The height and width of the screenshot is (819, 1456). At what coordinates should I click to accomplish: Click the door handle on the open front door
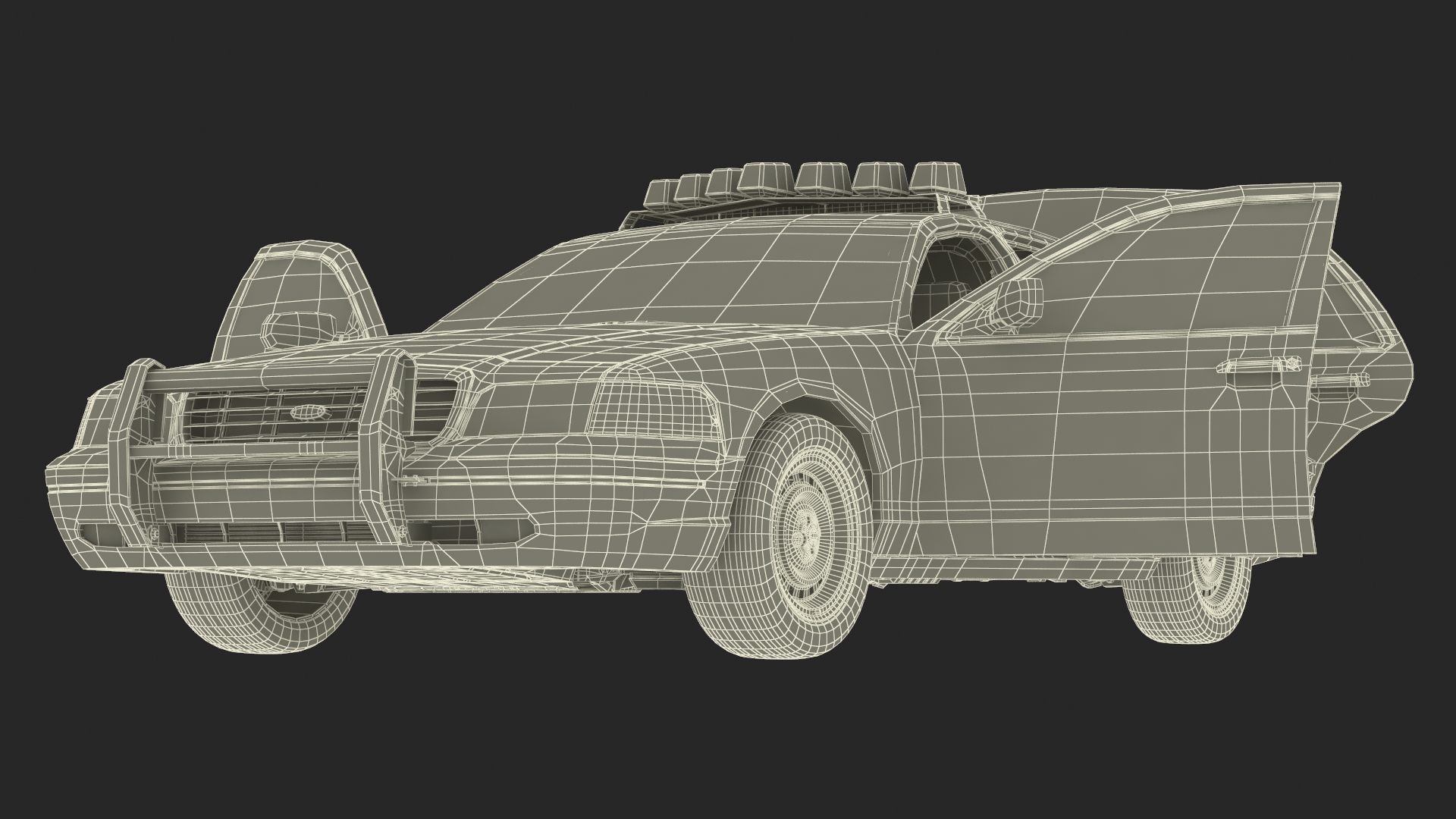point(1258,365)
